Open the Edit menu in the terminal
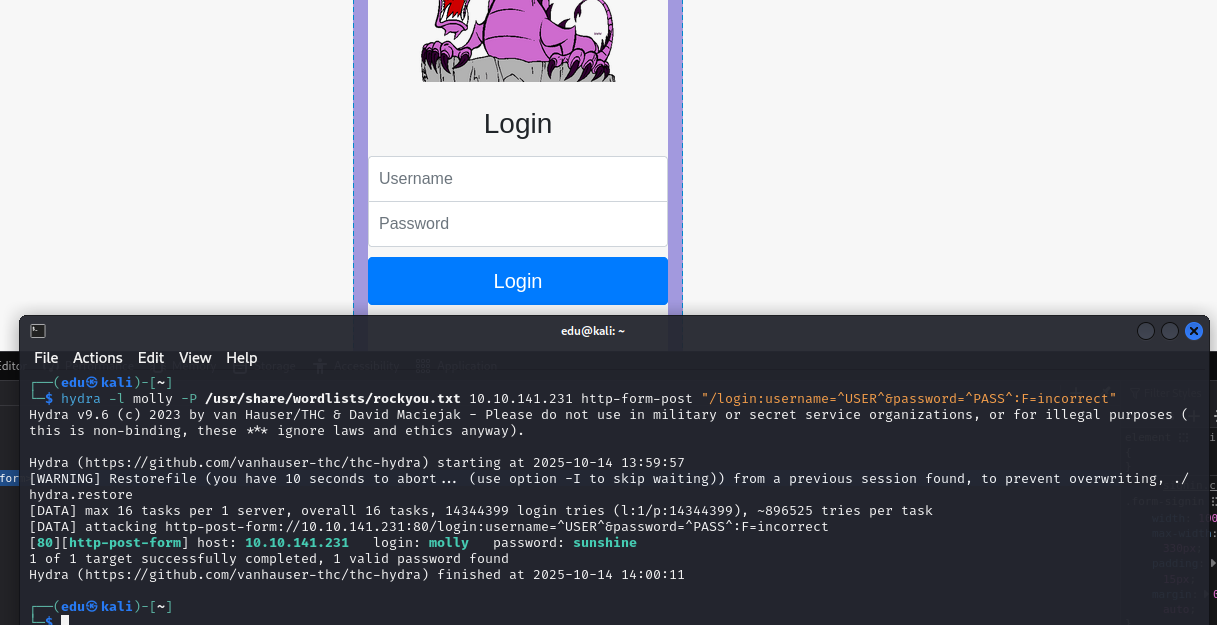Viewport: 1217px width, 625px height. point(151,358)
